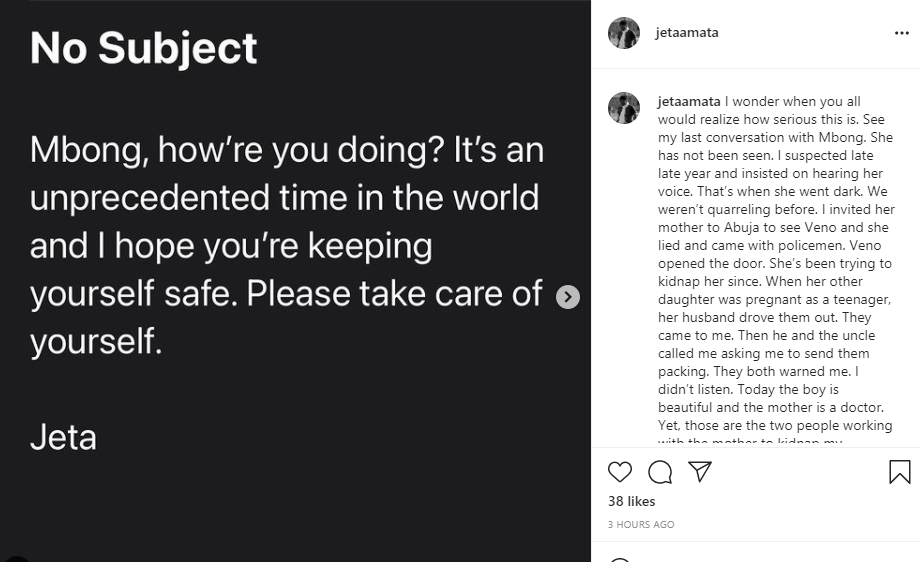Click the "Jeta" signature in image
The width and height of the screenshot is (920, 562).
click(63, 437)
